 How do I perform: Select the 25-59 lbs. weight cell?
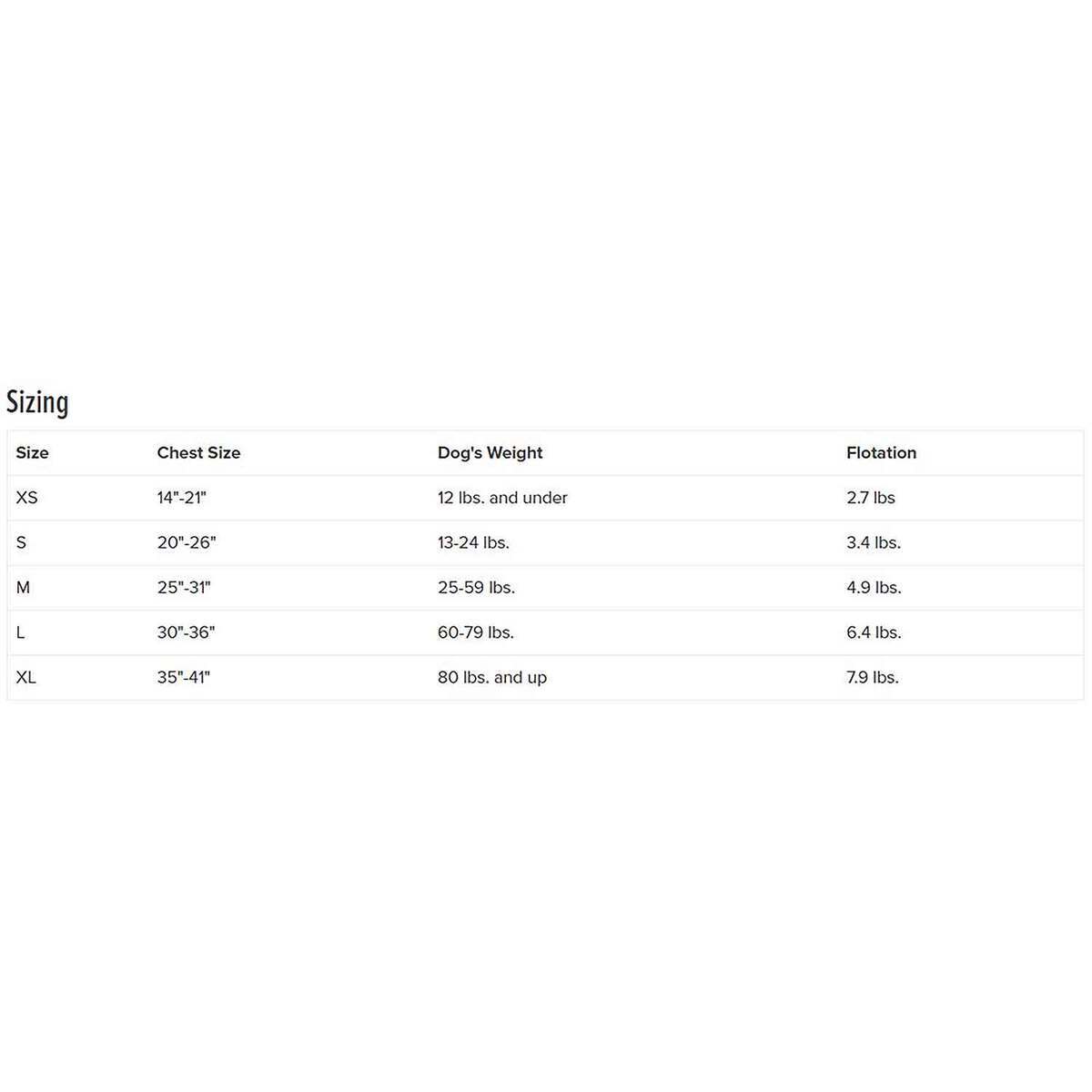coord(476,588)
